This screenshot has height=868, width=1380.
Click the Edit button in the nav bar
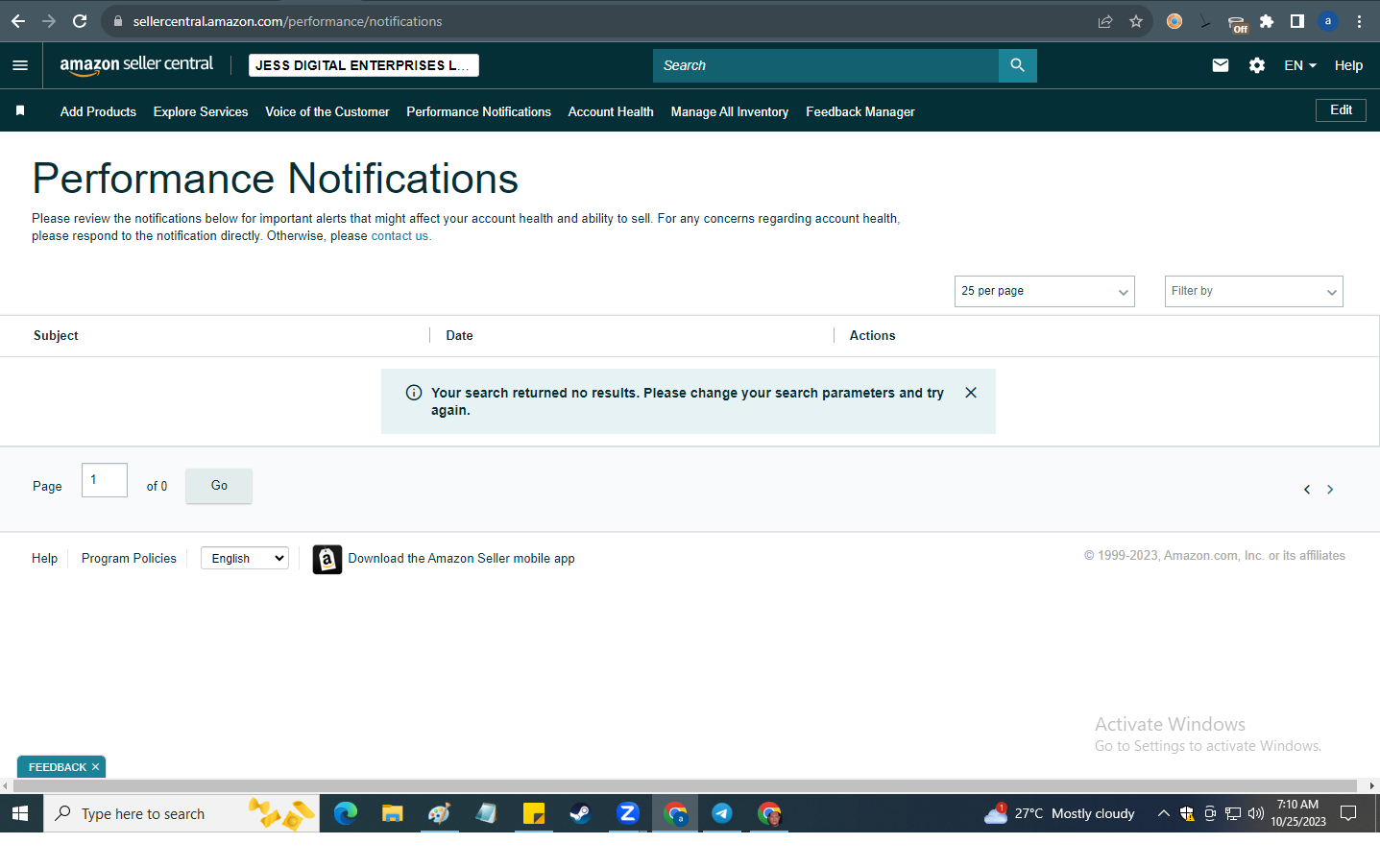click(1341, 110)
